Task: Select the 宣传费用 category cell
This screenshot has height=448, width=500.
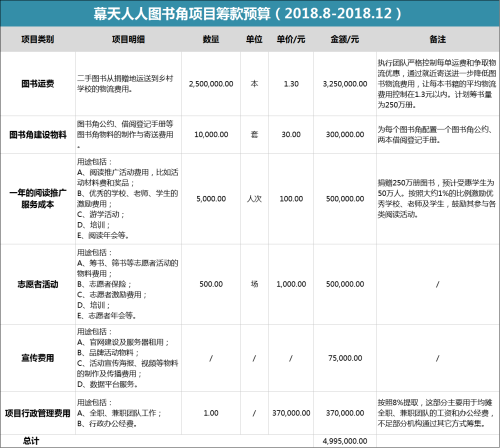Action: click(38, 358)
